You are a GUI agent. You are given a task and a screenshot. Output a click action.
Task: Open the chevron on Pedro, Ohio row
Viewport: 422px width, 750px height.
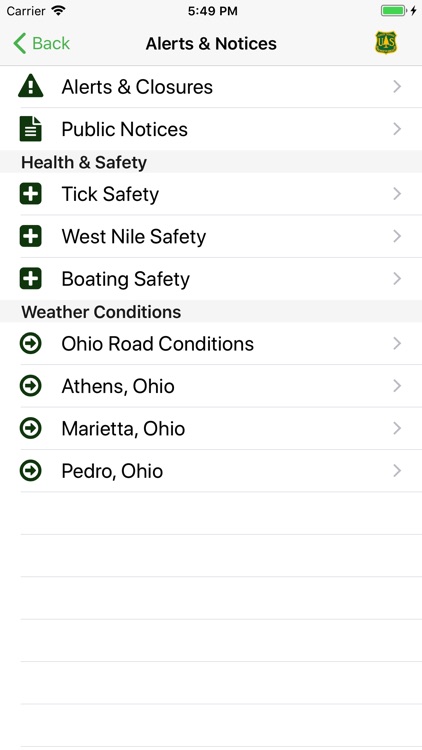coord(397,471)
